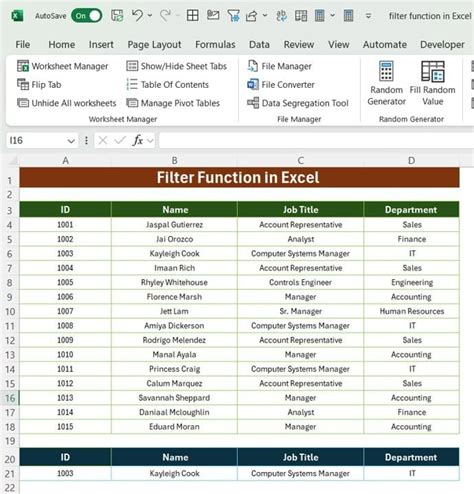Image resolution: width=474 pixels, height=494 pixels.
Task: Select column B header
Action: [x=174, y=161]
